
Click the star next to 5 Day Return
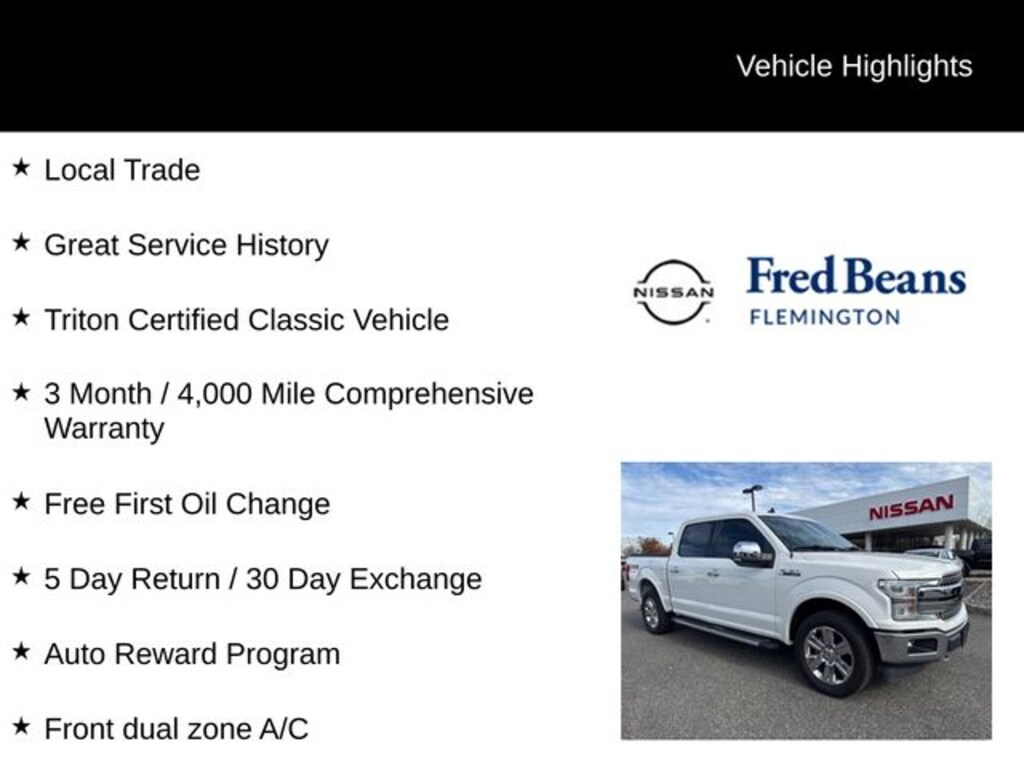coord(20,576)
